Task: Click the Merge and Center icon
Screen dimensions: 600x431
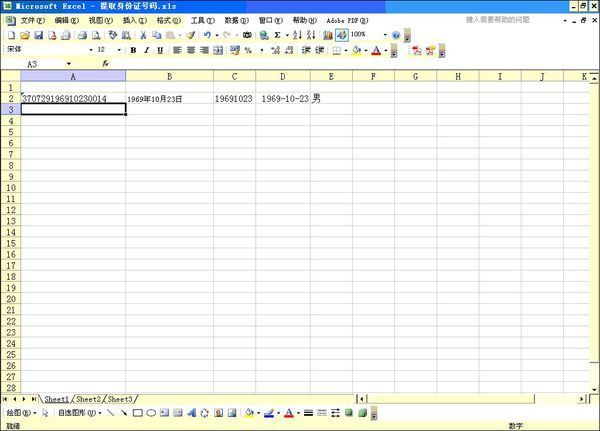Action: click(x=218, y=50)
